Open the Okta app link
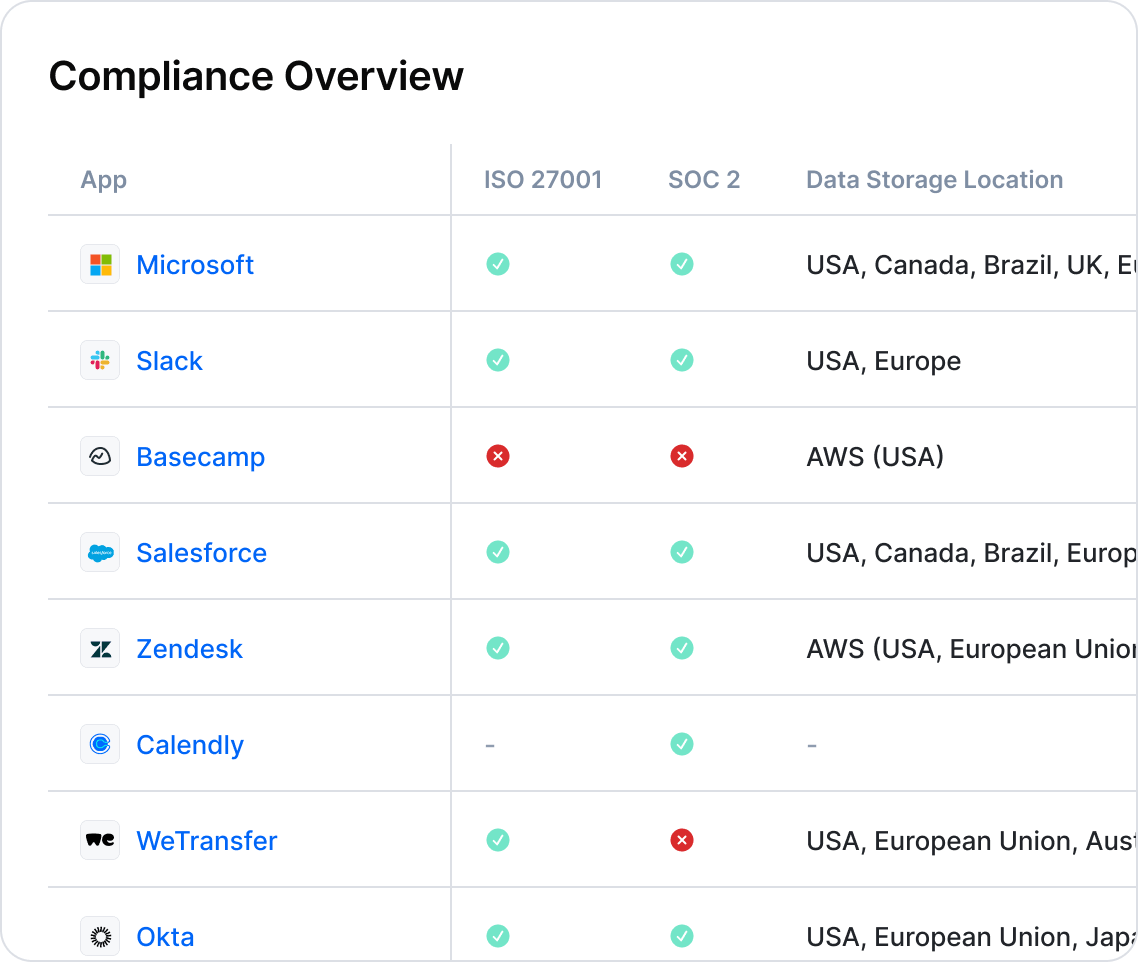 (165, 937)
